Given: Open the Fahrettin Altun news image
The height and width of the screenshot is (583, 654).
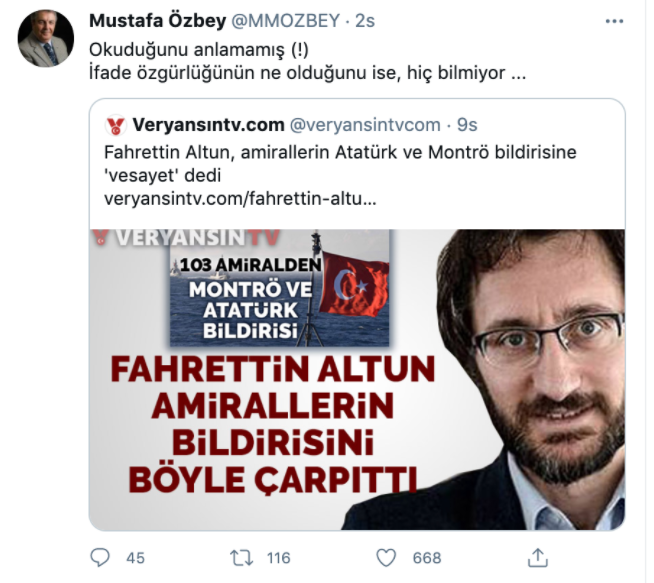Looking at the screenshot, I should (x=357, y=379).
